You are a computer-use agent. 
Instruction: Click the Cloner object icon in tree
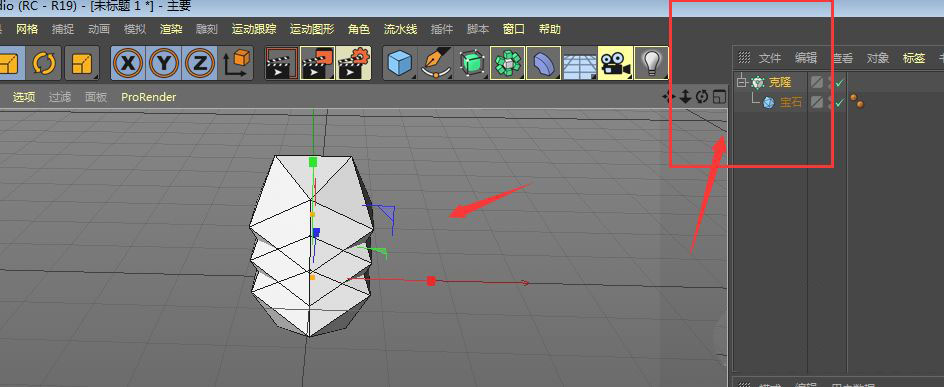758,82
